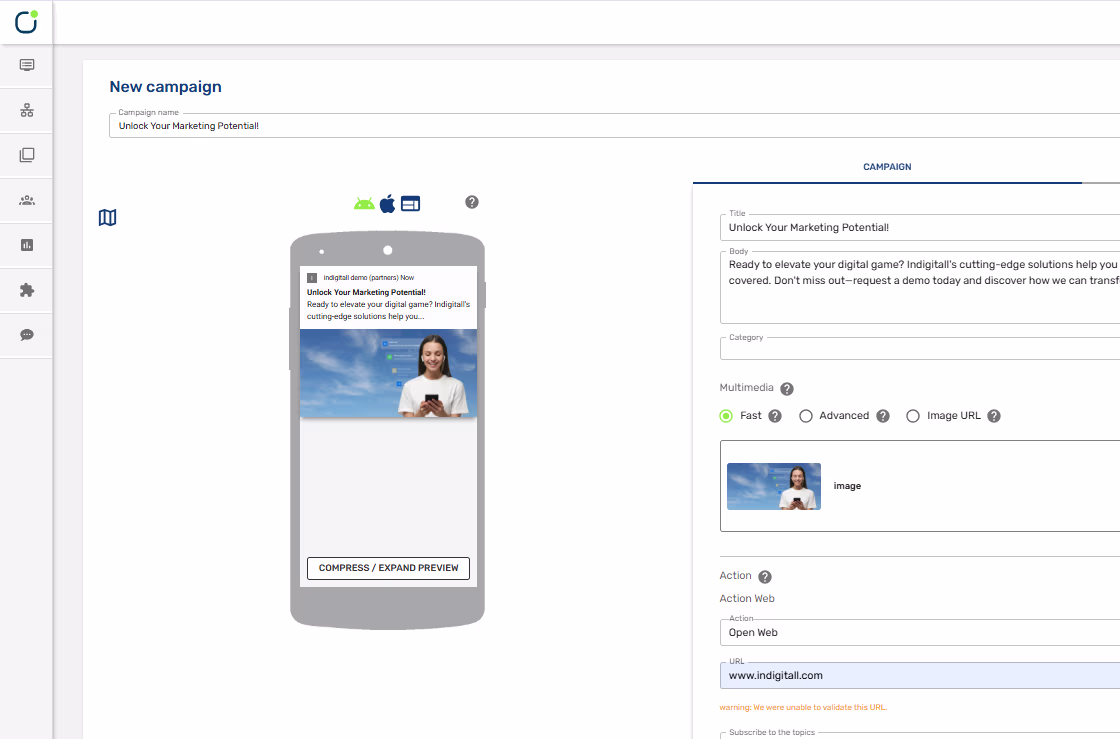Open the campaigns icon in sidebar
The height and width of the screenshot is (739, 1120).
[26, 65]
